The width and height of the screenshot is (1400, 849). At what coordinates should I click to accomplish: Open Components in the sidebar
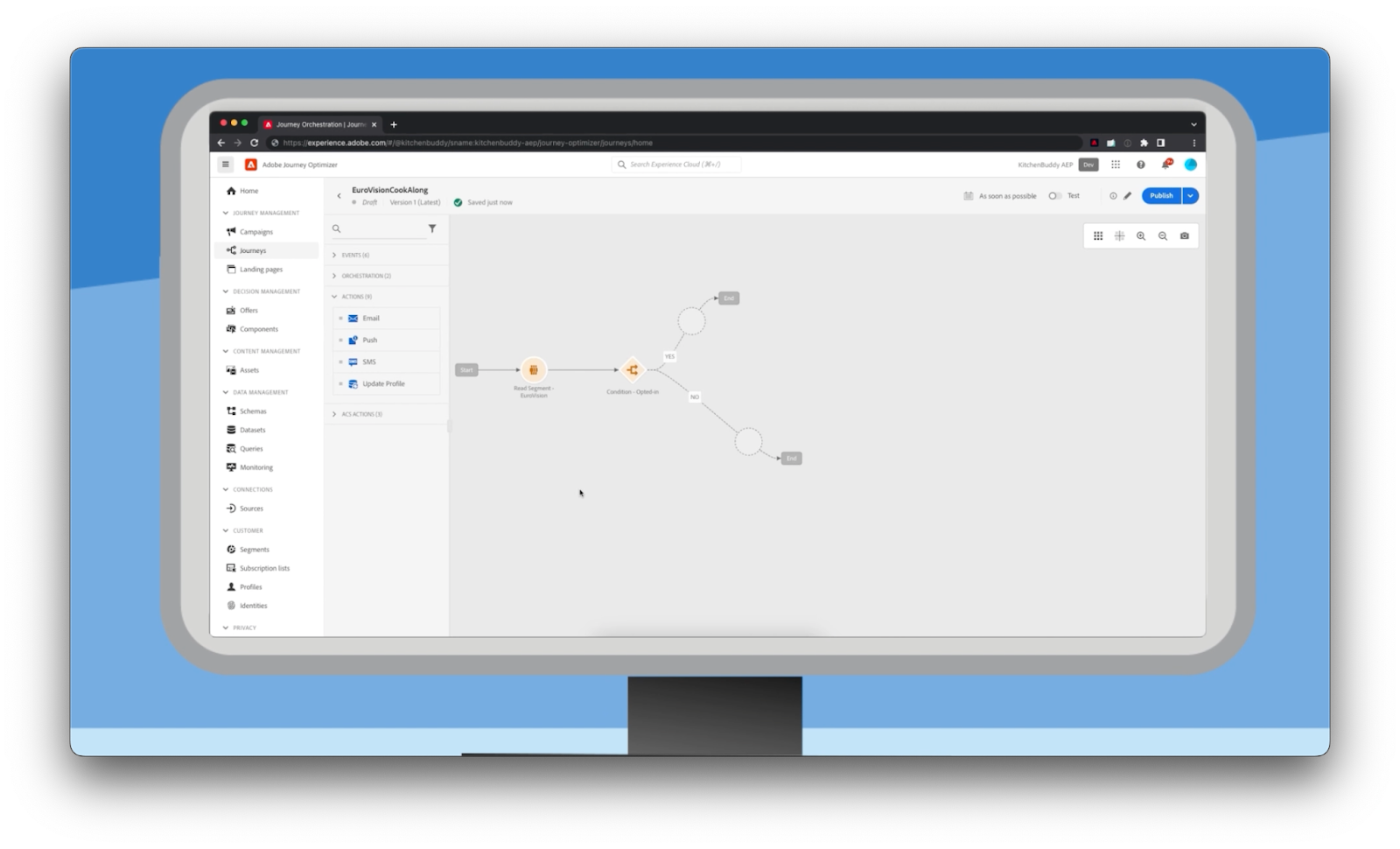252,329
